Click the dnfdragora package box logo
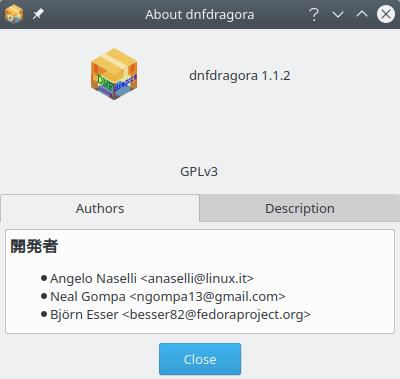Viewport: 400px width, 379px height. tap(114, 74)
